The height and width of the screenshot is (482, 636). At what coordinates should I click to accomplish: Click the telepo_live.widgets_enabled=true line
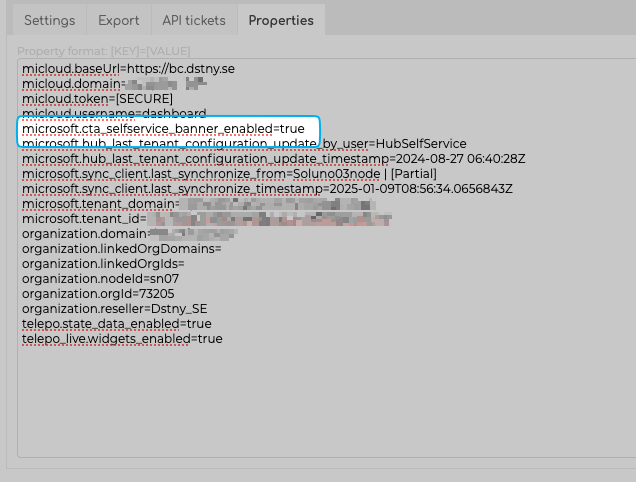[122, 339]
